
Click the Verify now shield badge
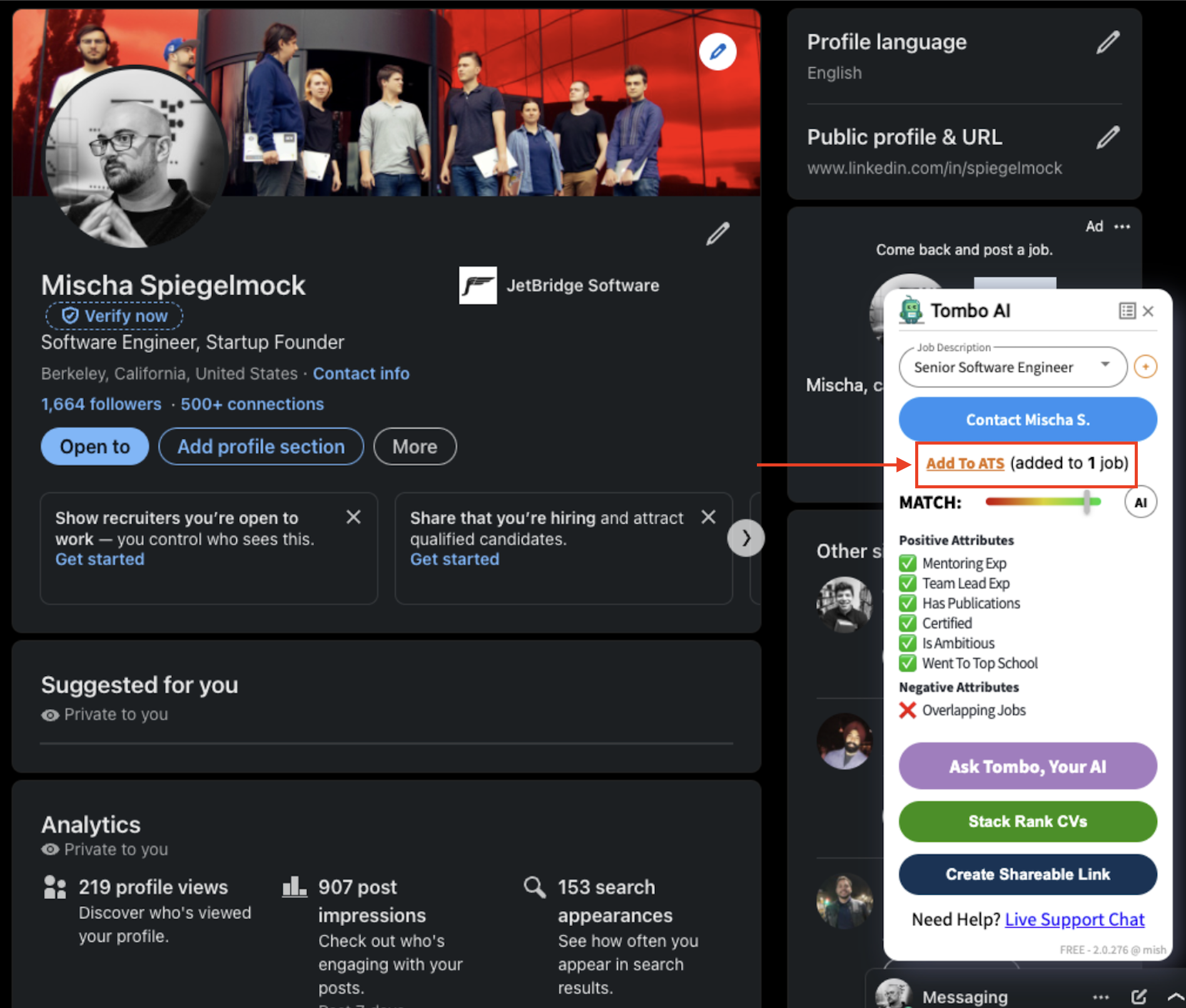(114, 316)
